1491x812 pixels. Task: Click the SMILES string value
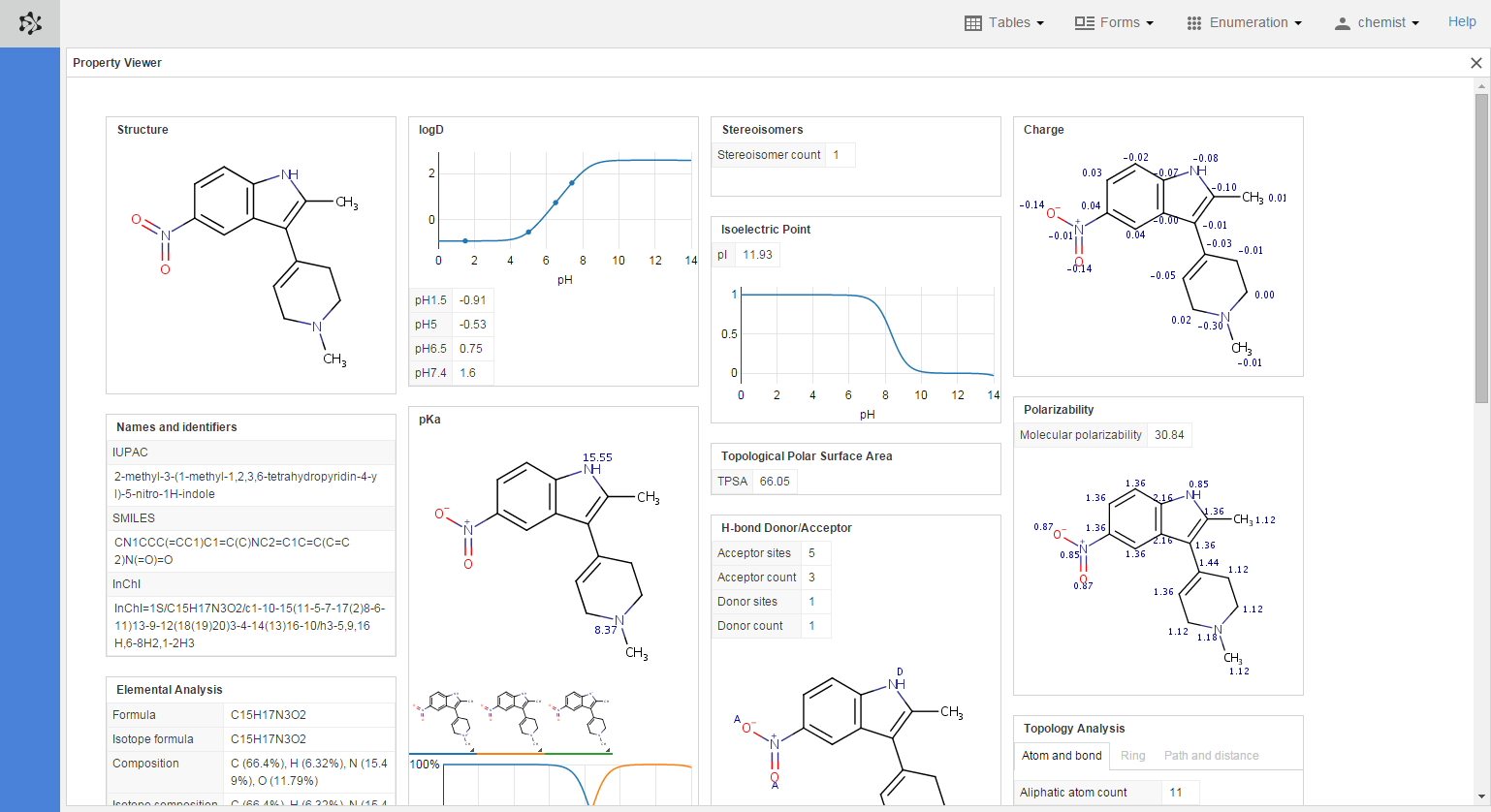232,551
